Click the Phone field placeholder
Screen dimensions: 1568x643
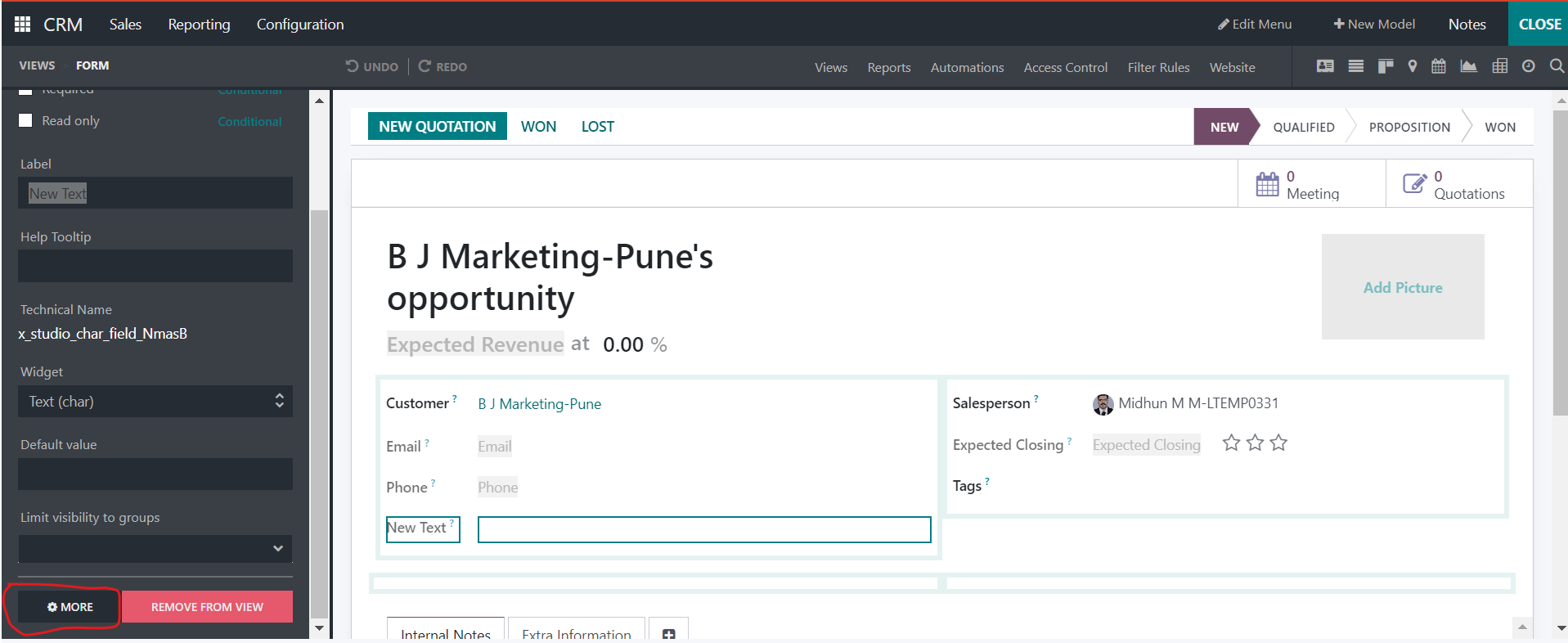coord(497,488)
